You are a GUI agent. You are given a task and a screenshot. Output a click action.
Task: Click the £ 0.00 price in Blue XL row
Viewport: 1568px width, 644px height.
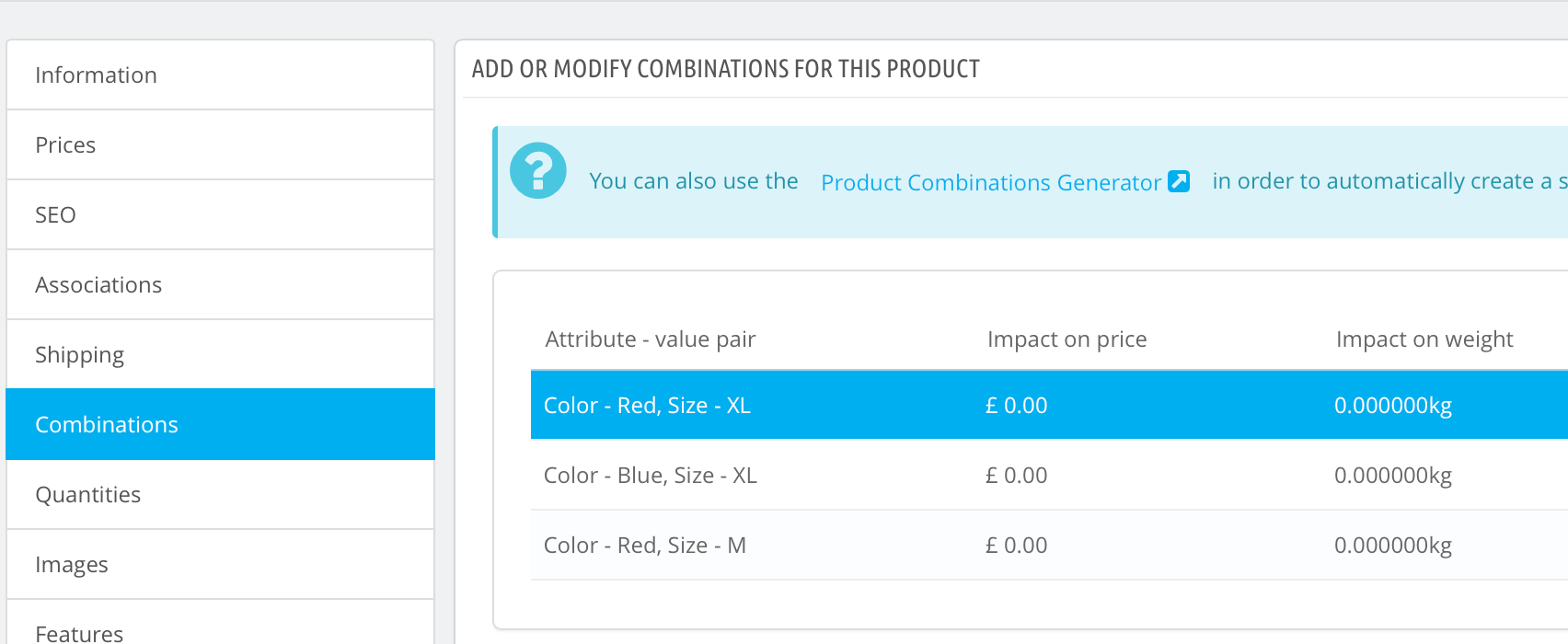(1016, 476)
